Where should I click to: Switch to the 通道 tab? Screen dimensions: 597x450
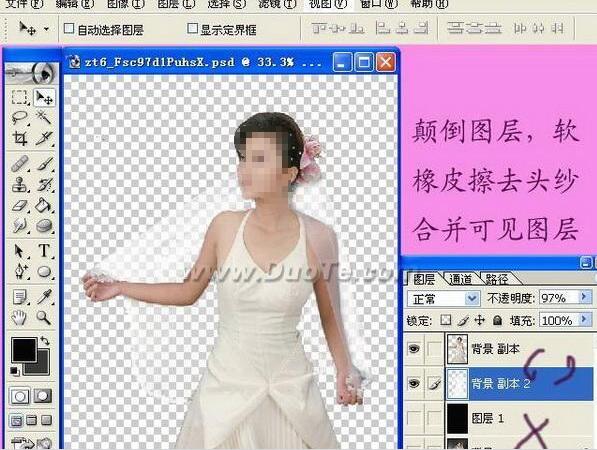pos(460,279)
